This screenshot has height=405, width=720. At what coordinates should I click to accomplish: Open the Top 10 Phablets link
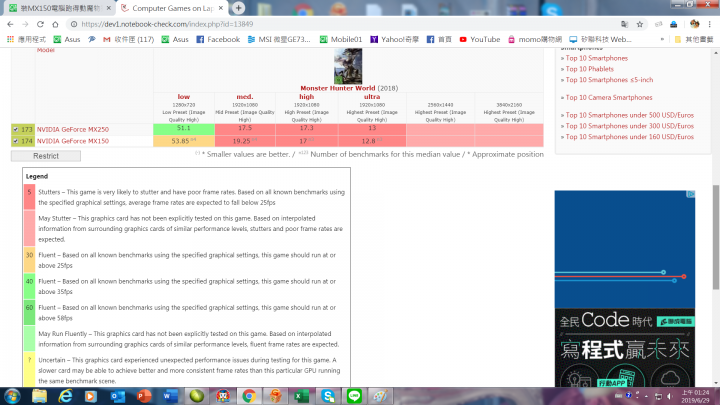pyautogui.click(x=590, y=69)
